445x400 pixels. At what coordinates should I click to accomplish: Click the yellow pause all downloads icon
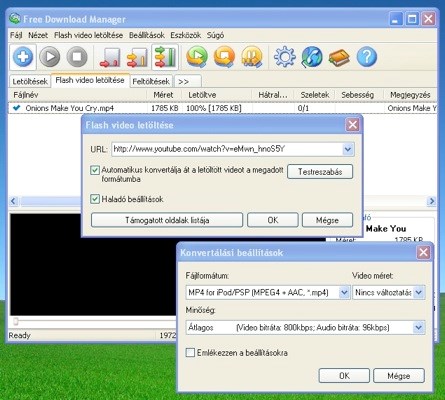coord(252,57)
